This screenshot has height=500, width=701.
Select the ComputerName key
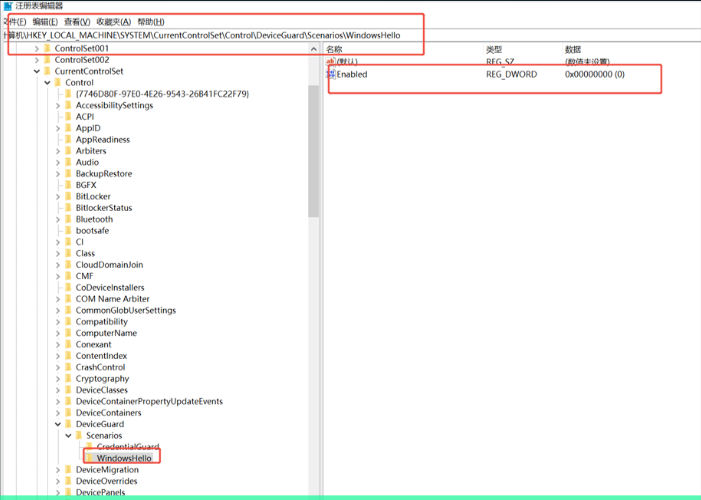coord(106,333)
